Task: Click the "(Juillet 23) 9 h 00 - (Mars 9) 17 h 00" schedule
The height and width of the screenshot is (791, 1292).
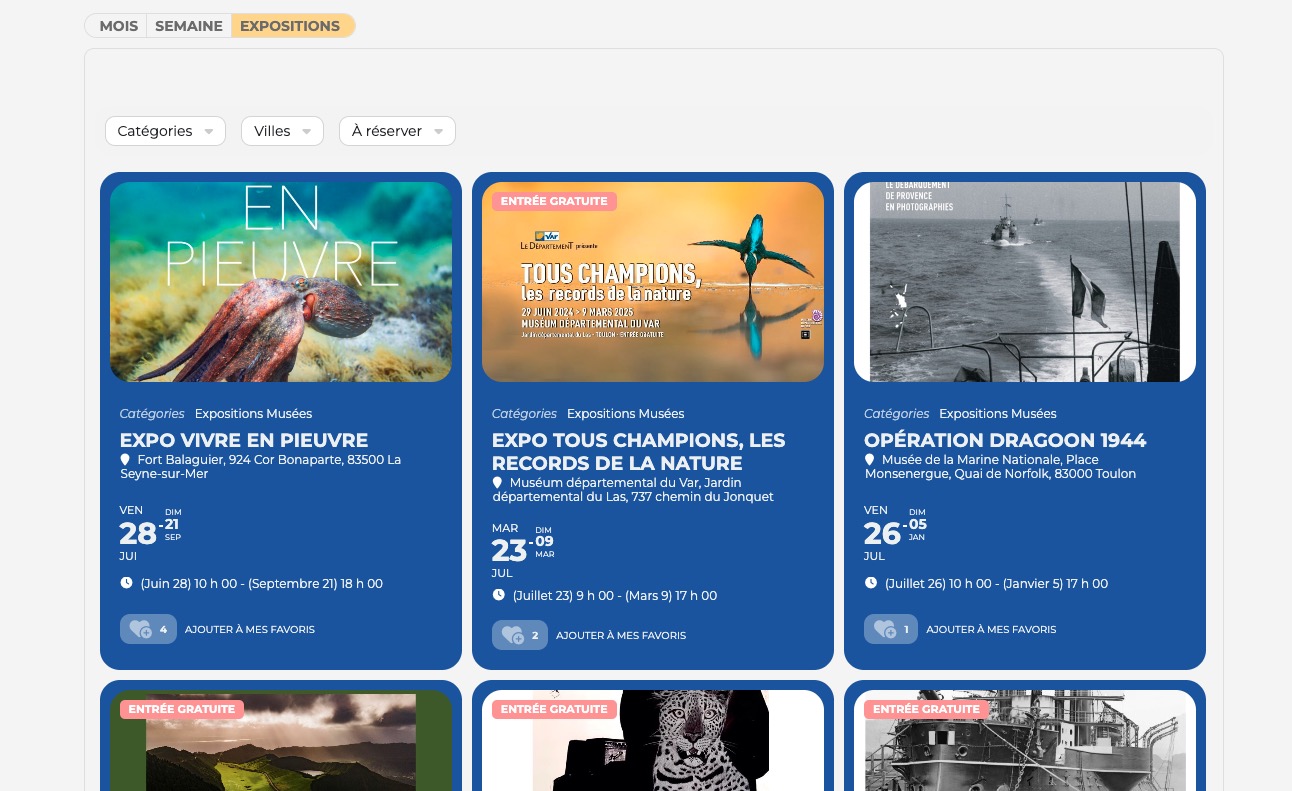Action: [x=615, y=596]
